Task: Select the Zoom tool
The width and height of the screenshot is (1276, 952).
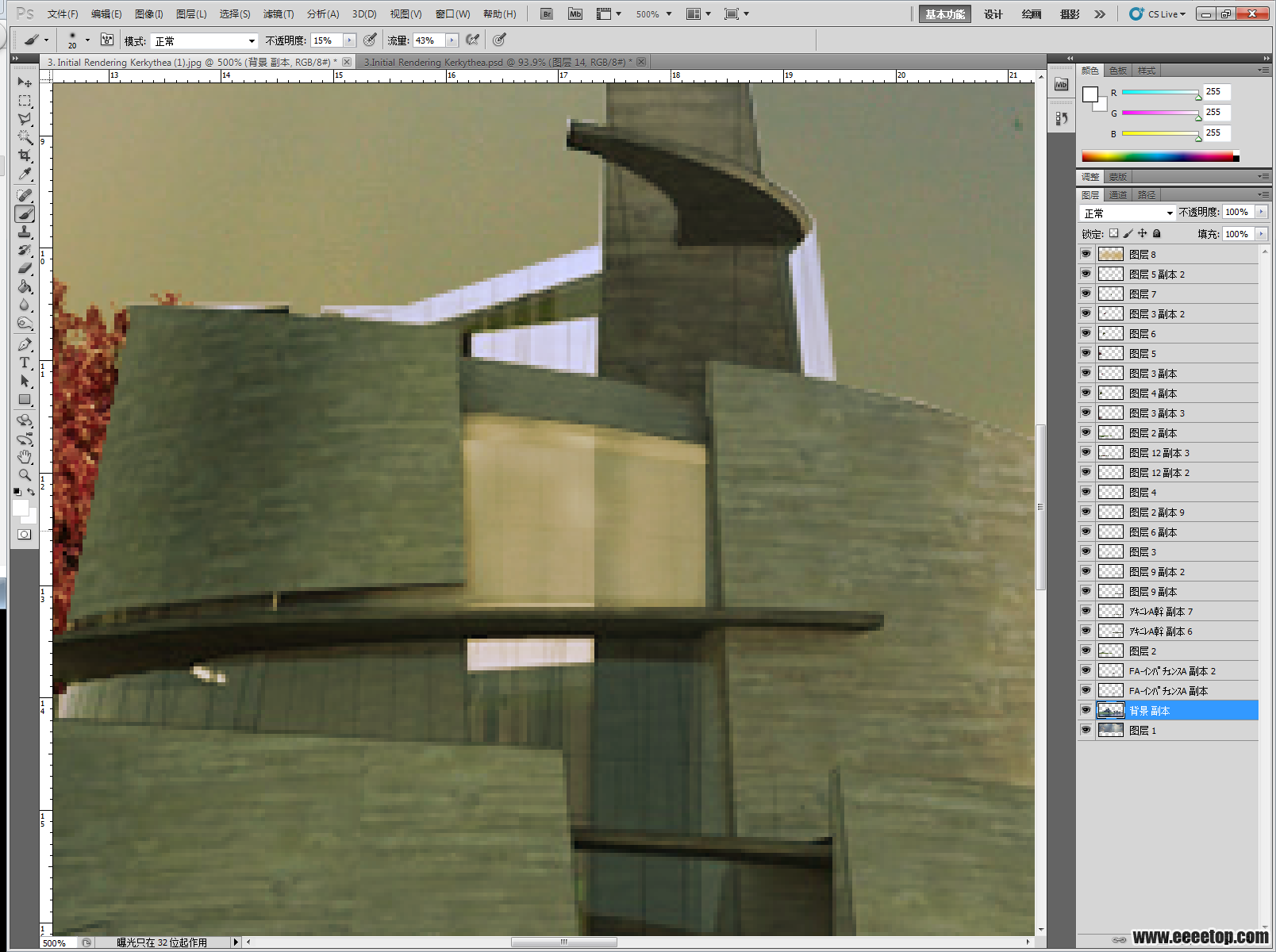Action: click(x=25, y=474)
